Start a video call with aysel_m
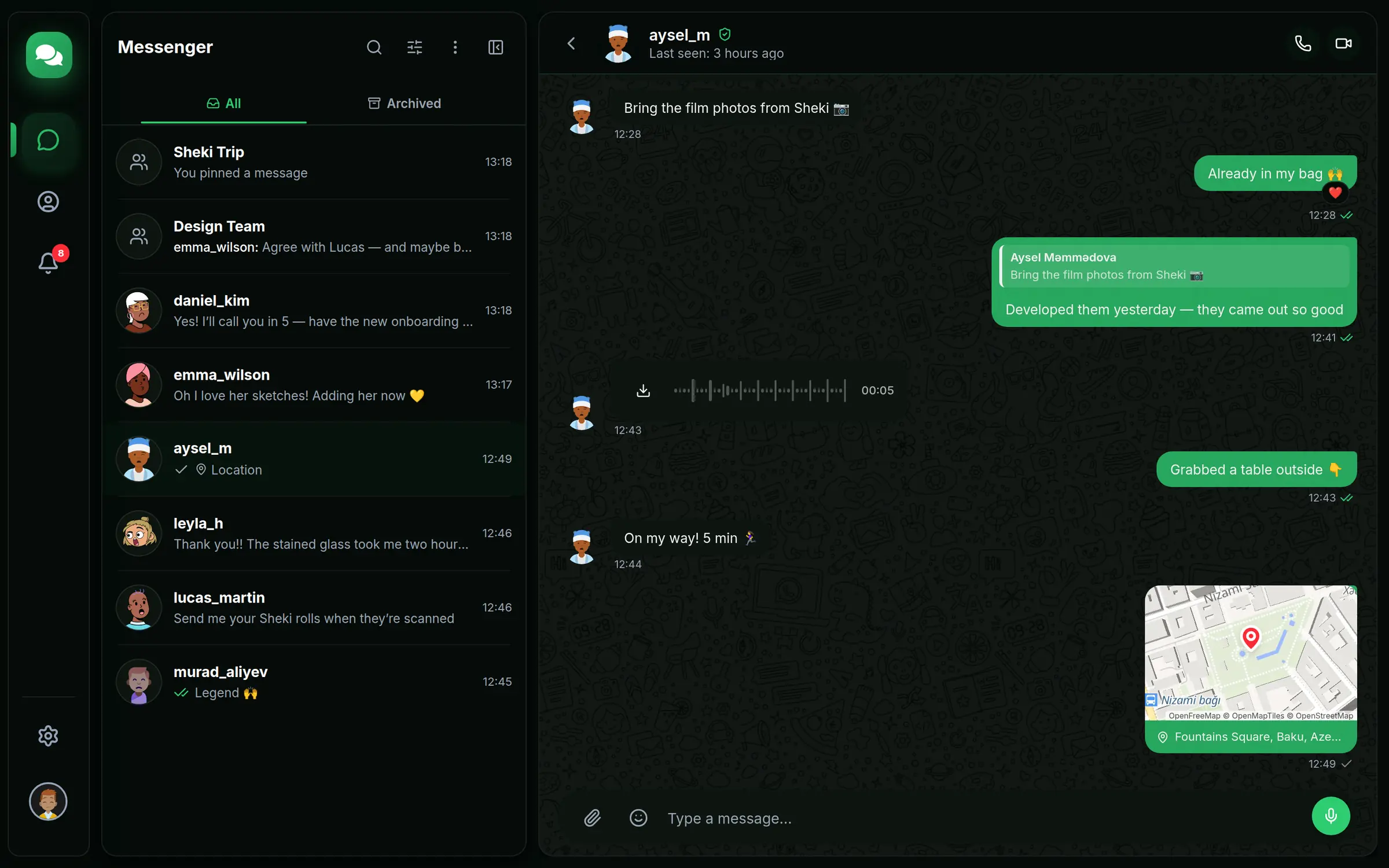 (1343, 43)
